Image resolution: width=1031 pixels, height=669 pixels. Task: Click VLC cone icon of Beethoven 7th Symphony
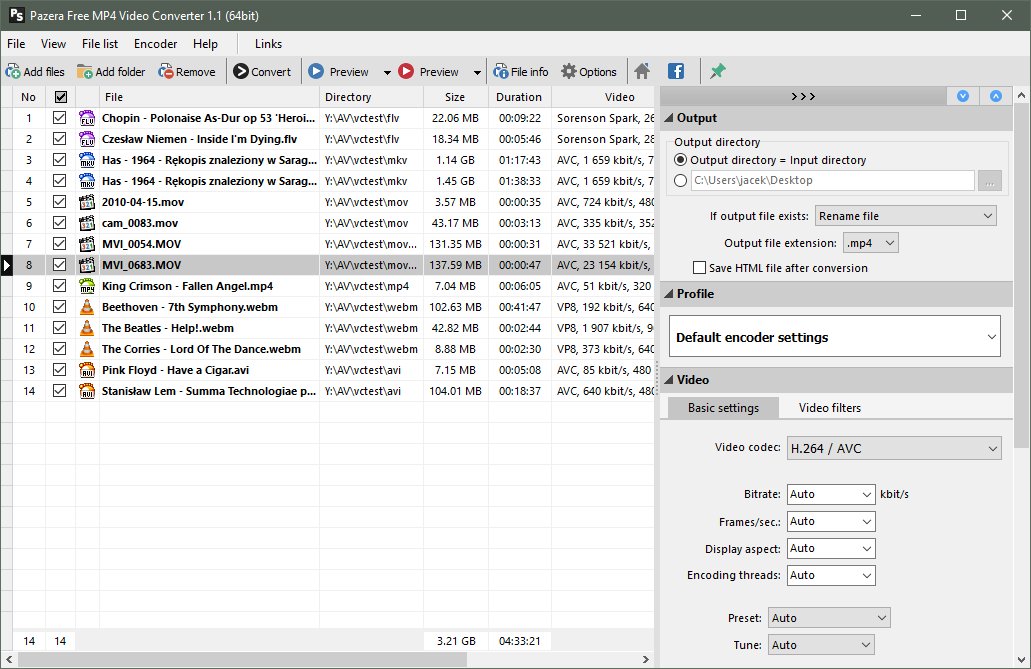point(87,307)
